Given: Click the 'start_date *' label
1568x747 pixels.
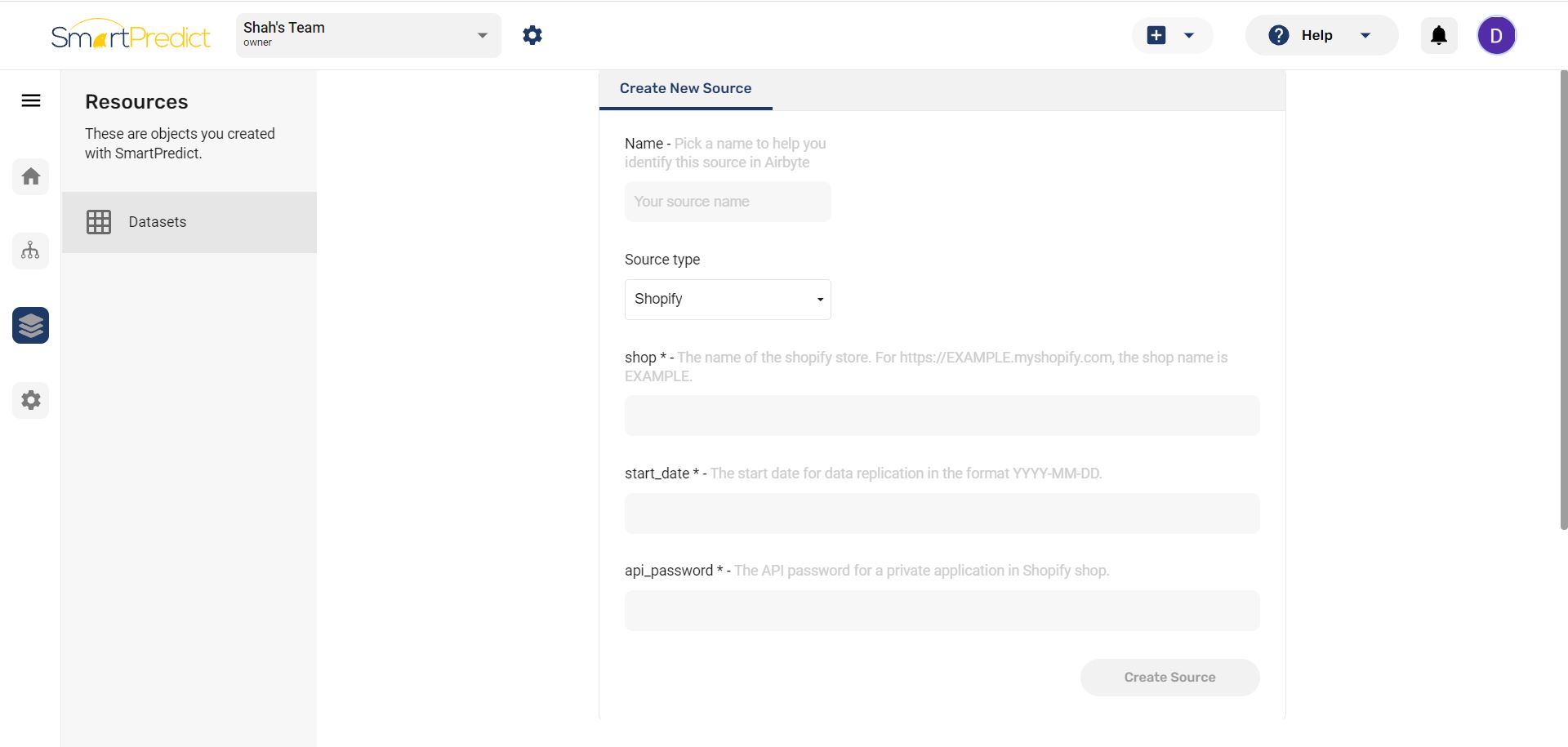Looking at the screenshot, I should (661, 474).
